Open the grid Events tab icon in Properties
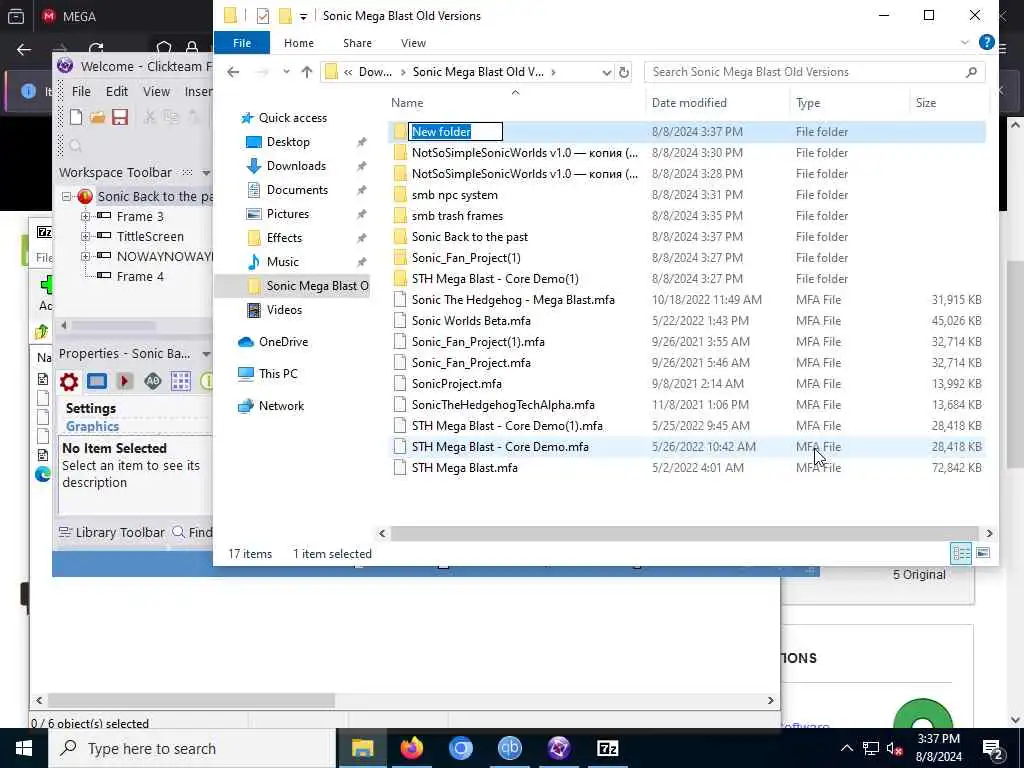 point(180,381)
